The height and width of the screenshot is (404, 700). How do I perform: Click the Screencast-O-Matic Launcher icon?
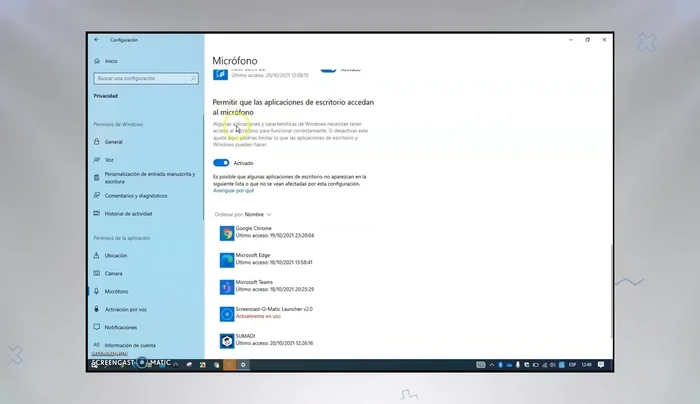click(227, 314)
